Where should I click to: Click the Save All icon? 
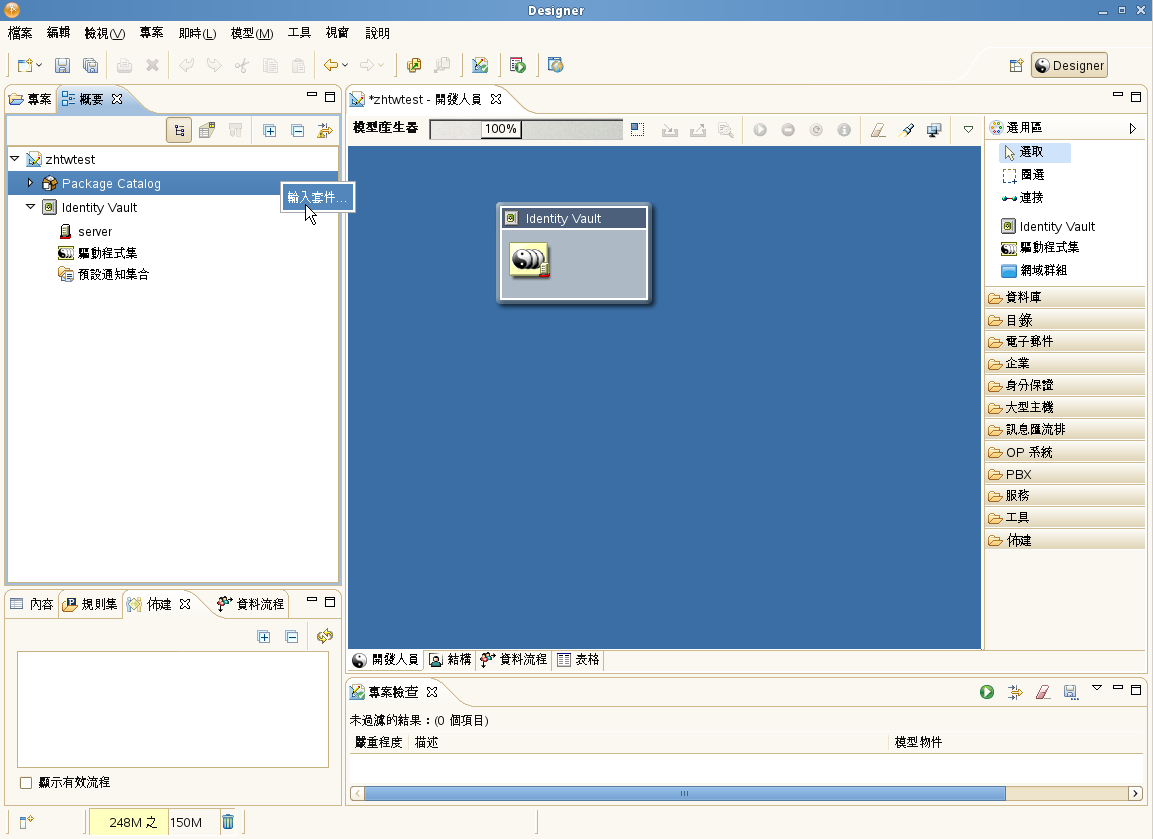point(90,65)
